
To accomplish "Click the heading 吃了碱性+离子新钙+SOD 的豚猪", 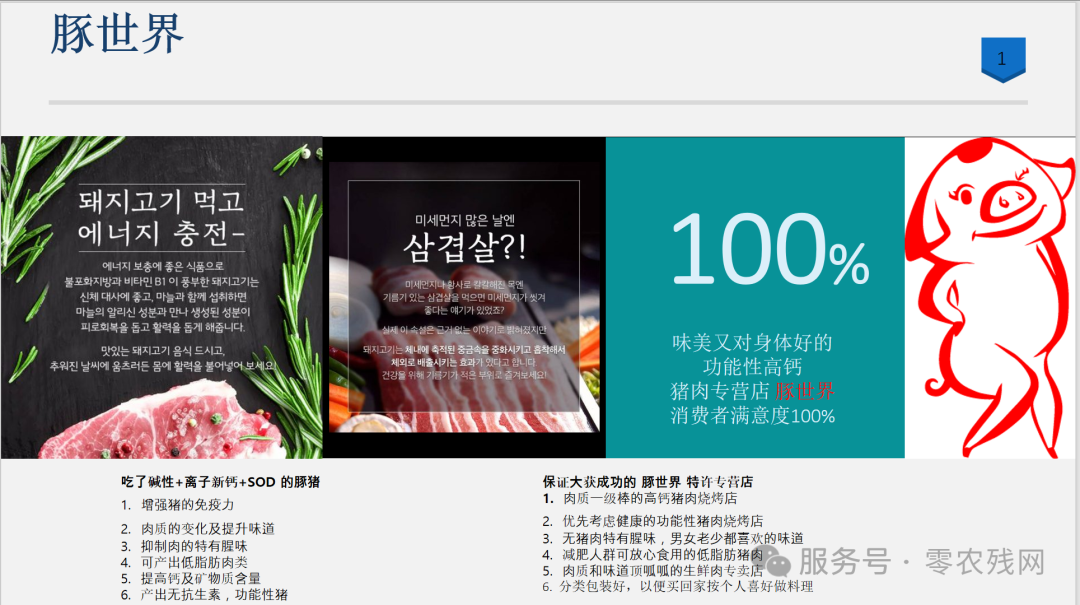I will point(220,482).
